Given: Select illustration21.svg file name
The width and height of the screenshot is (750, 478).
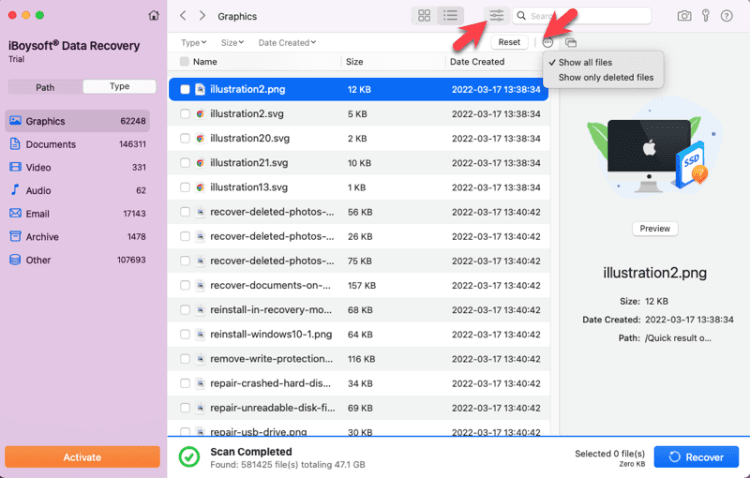Looking at the screenshot, I should tap(249, 163).
